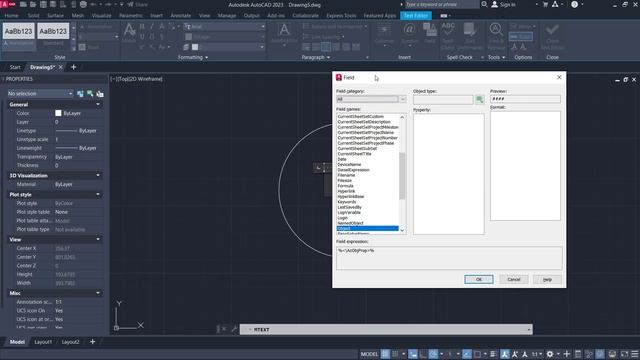Switch to the Start file tab
640x360 pixels.
coord(15,67)
